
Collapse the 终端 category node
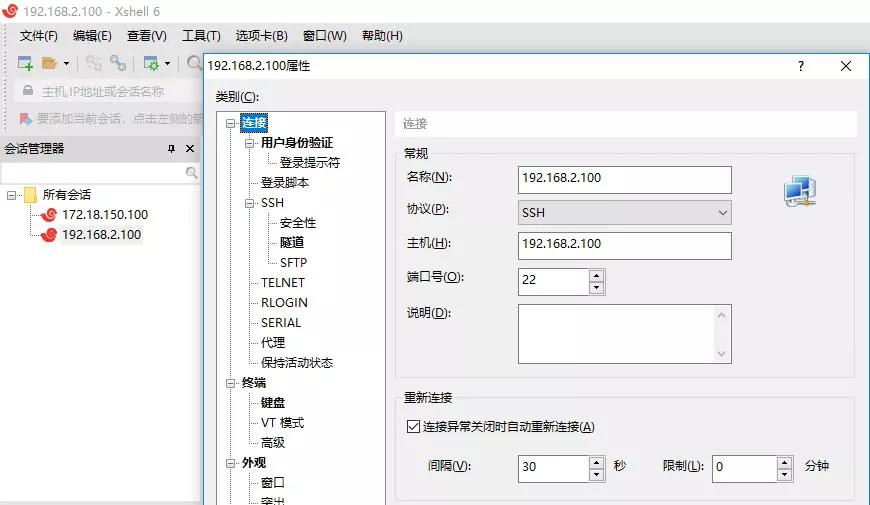(230, 383)
